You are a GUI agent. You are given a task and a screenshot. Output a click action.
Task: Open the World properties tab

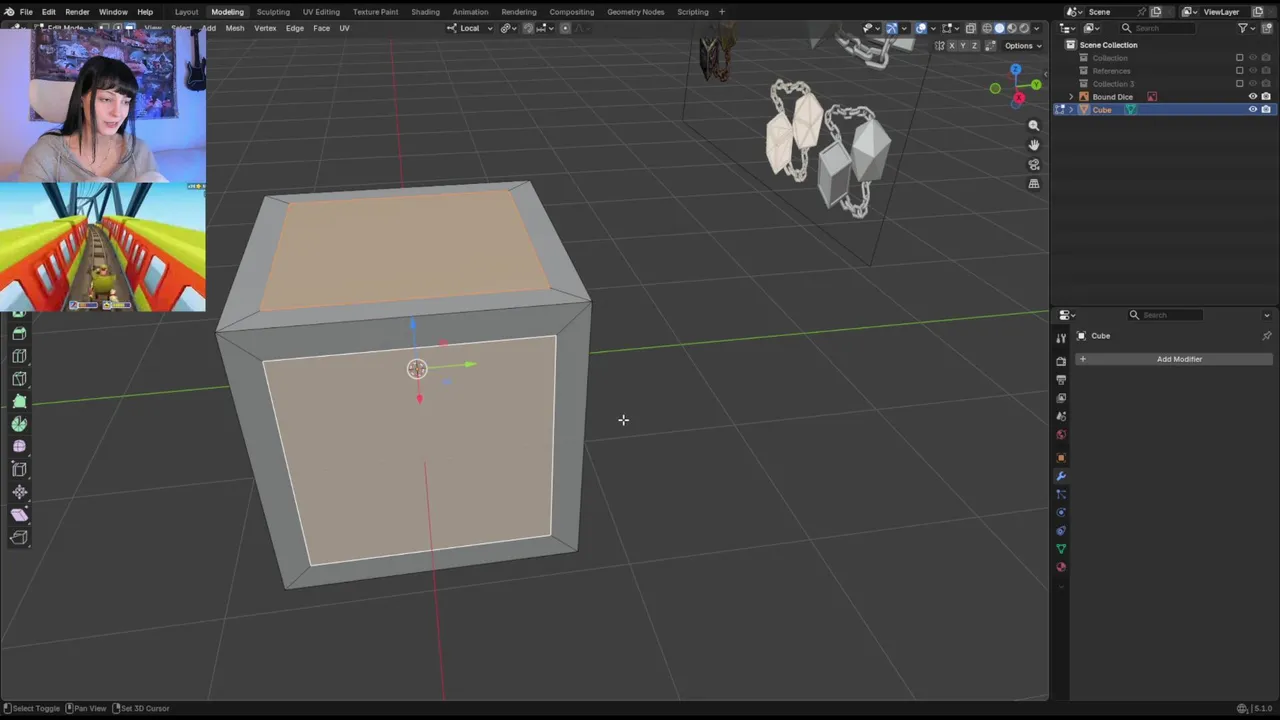[x=1061, y=435]
